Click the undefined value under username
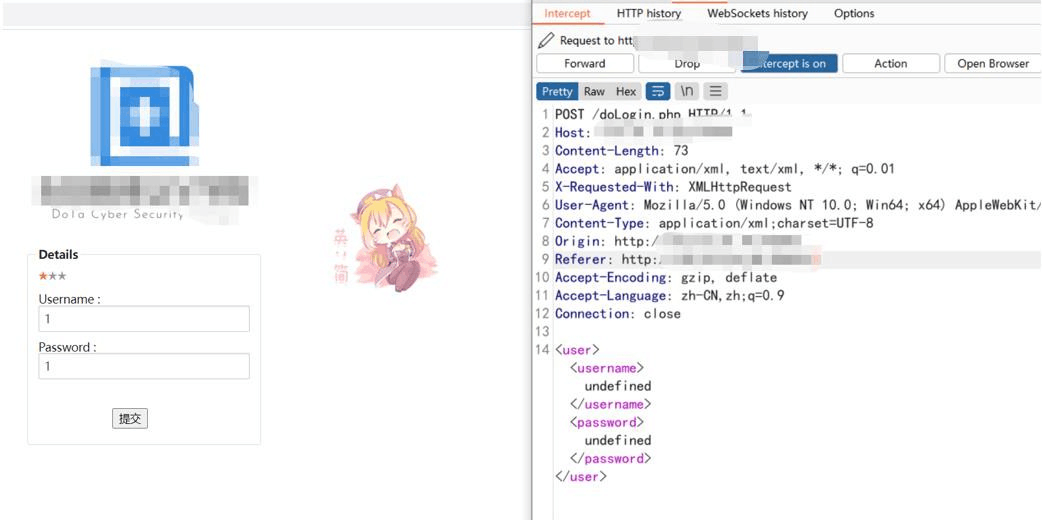 [x=618, y=386]
